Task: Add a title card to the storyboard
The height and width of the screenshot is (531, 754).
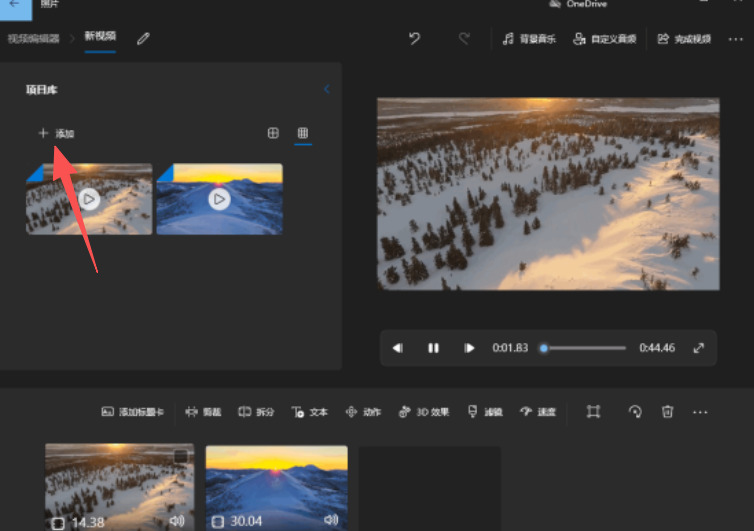Action: pos(133,412)
